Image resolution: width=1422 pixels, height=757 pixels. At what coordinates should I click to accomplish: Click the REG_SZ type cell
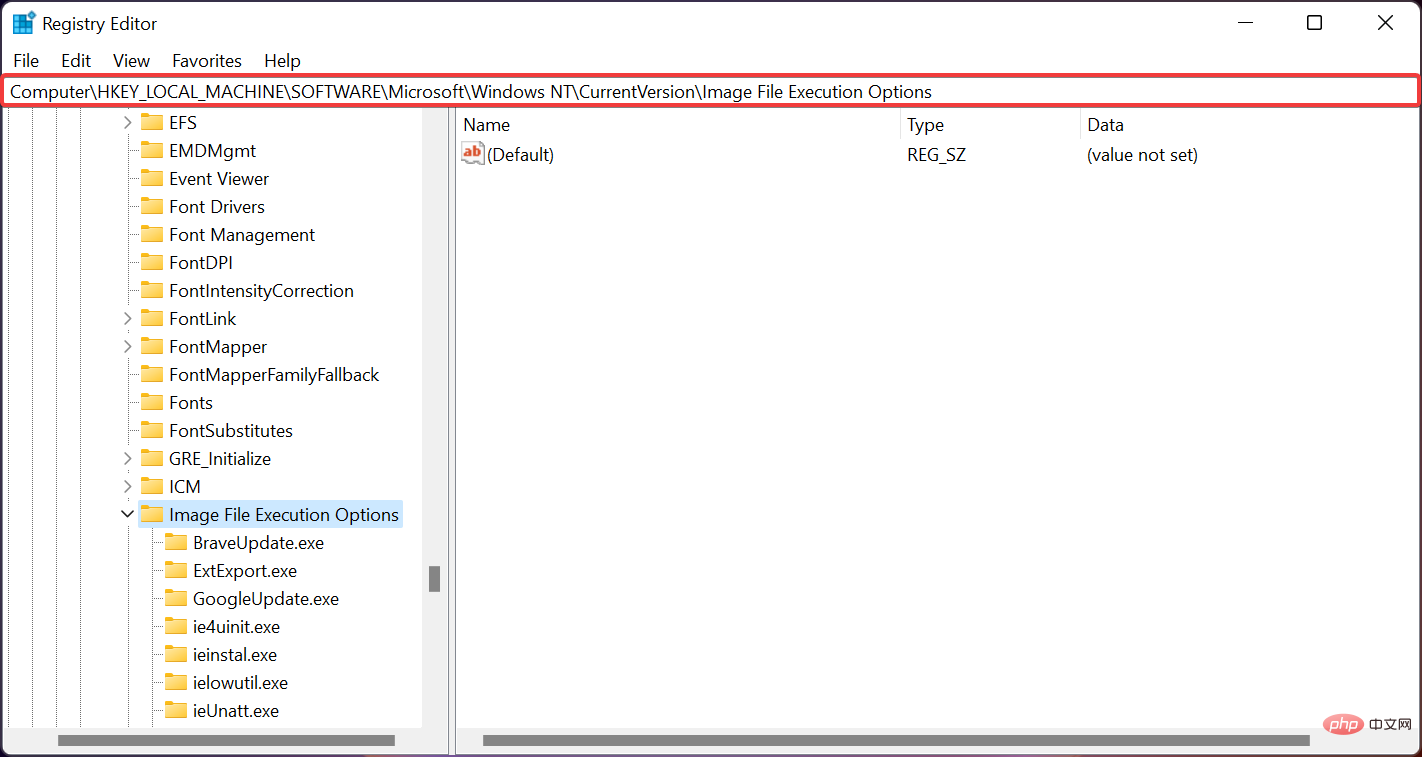[937, 155]
